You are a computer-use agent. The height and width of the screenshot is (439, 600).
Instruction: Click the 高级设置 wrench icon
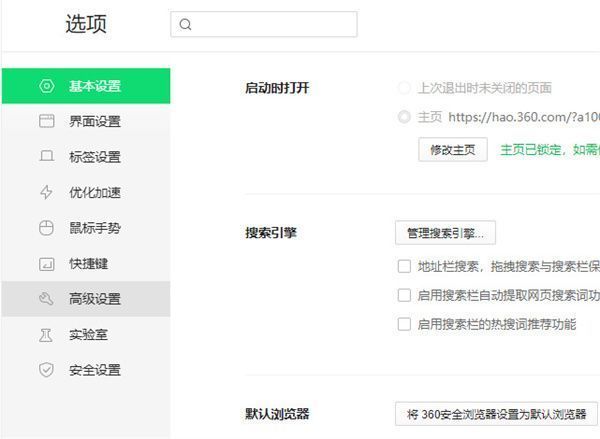pyautogui.click(x=46, y=299)
